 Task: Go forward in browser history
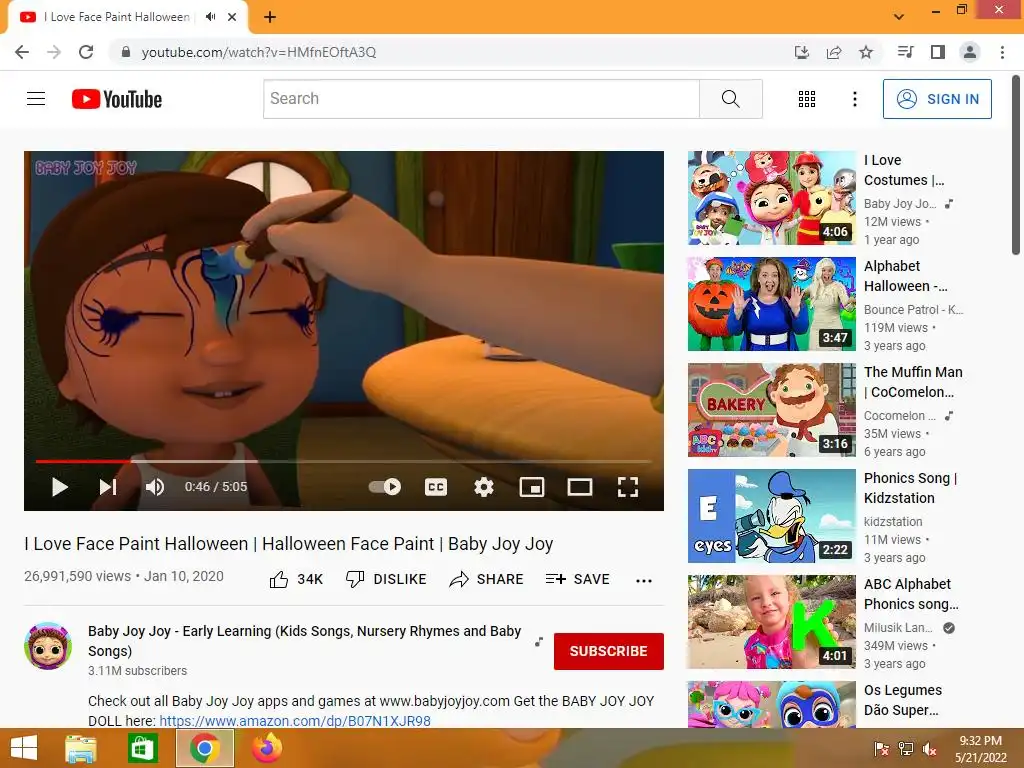click(x=54, y=52)
